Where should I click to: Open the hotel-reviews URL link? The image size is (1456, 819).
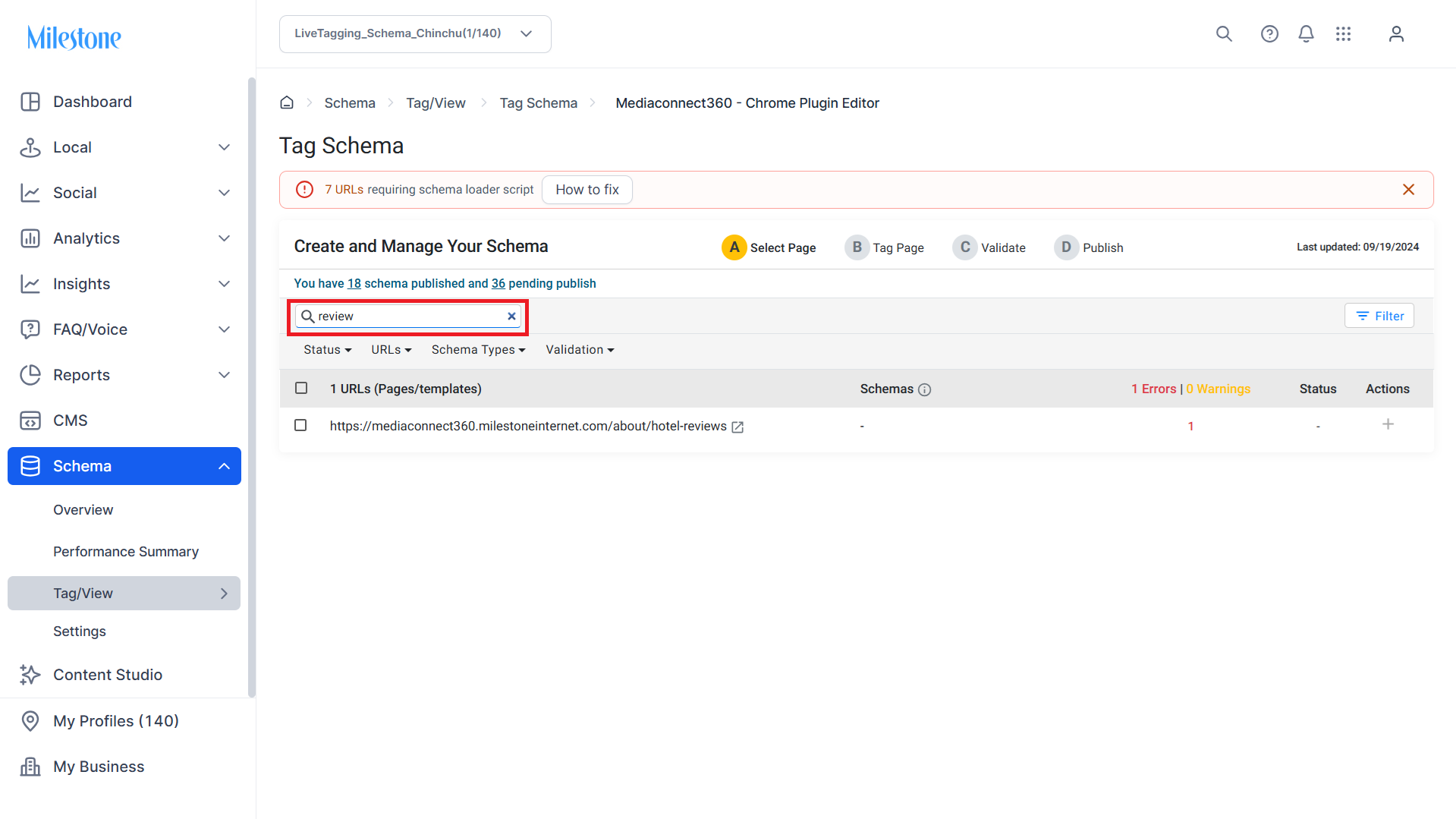pyautogui.click(x=528, y=427)
